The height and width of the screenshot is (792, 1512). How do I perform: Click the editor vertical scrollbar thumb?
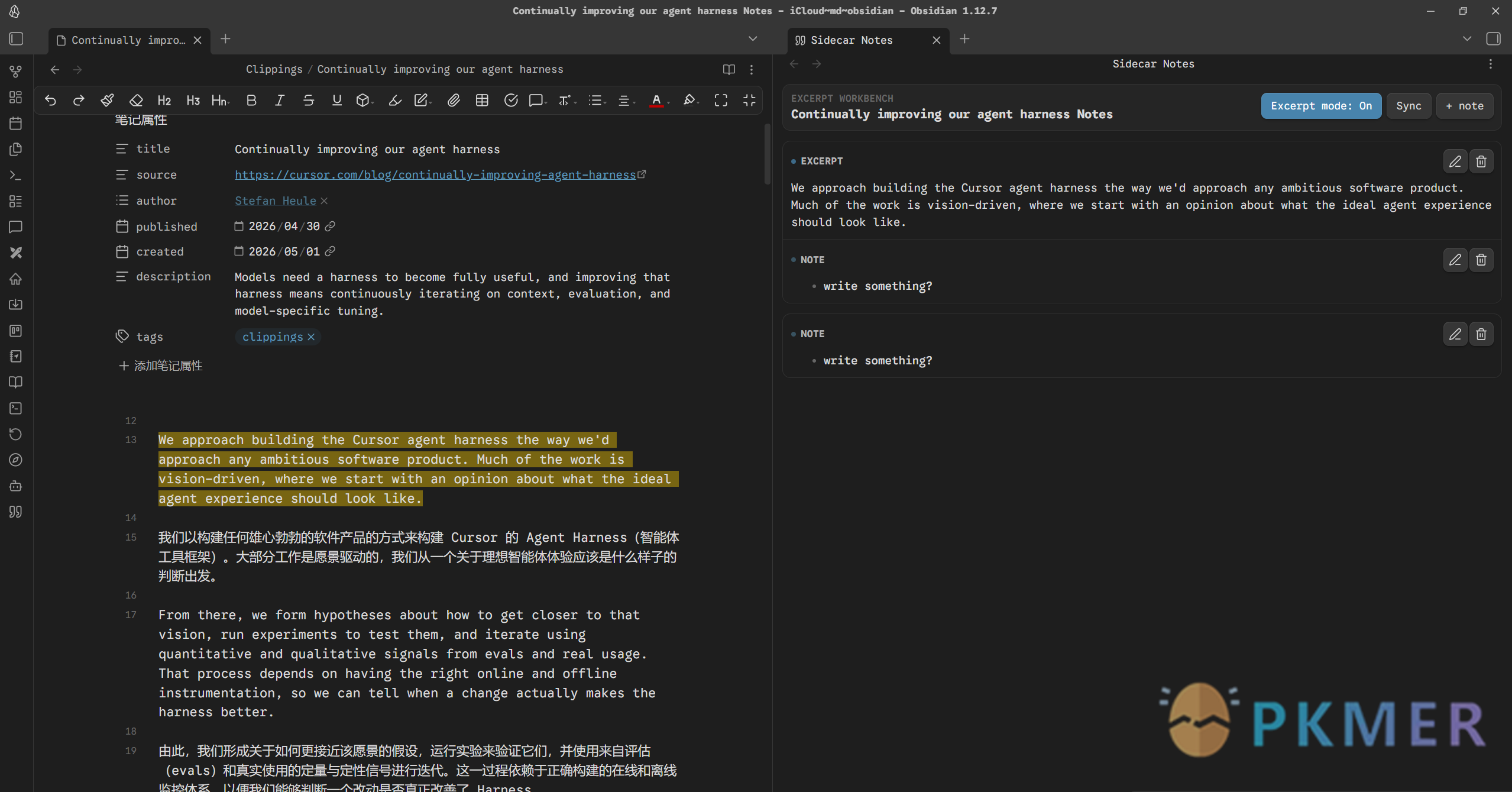click(768, 154)
